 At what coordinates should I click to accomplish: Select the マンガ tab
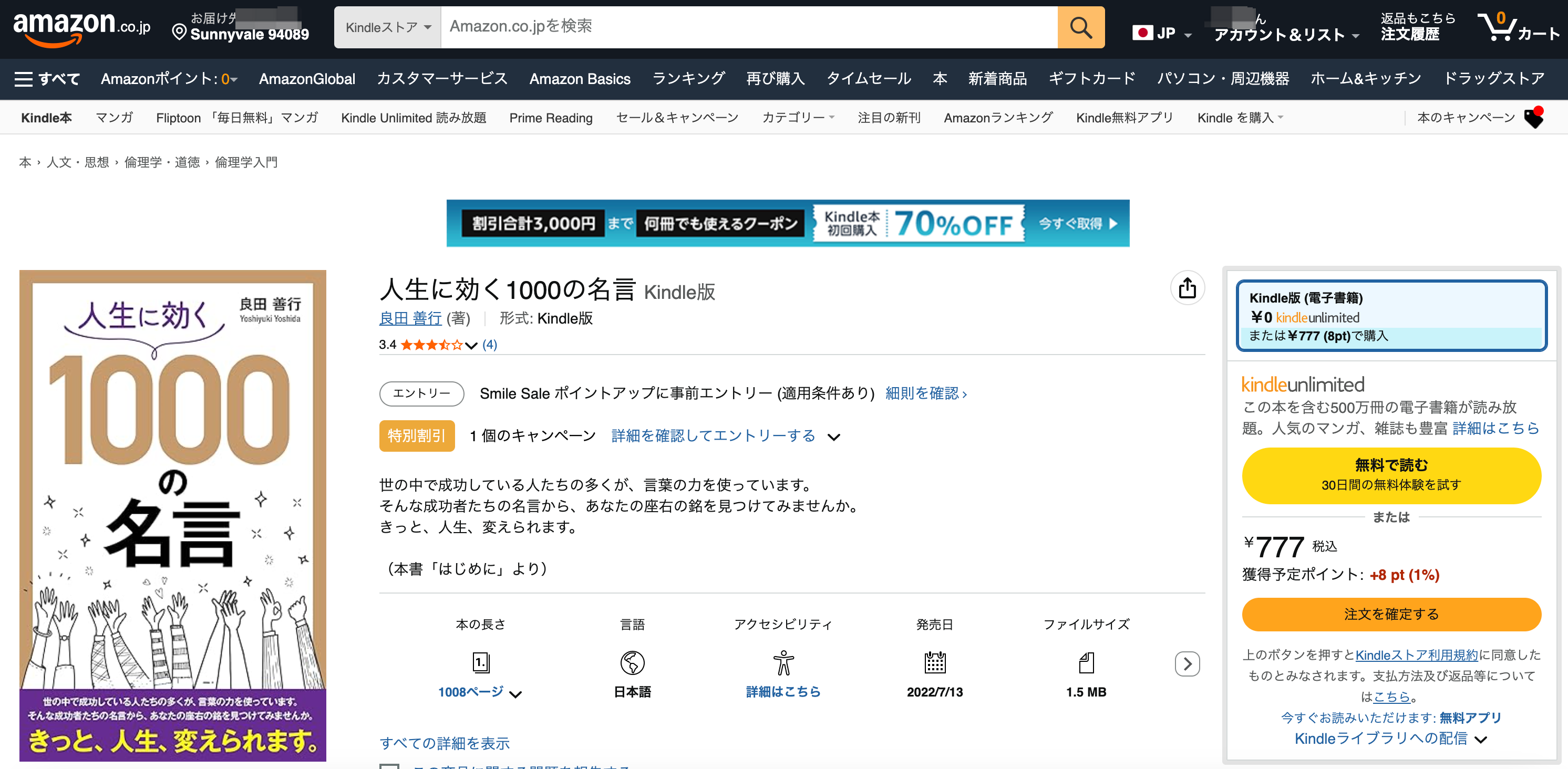115,118
